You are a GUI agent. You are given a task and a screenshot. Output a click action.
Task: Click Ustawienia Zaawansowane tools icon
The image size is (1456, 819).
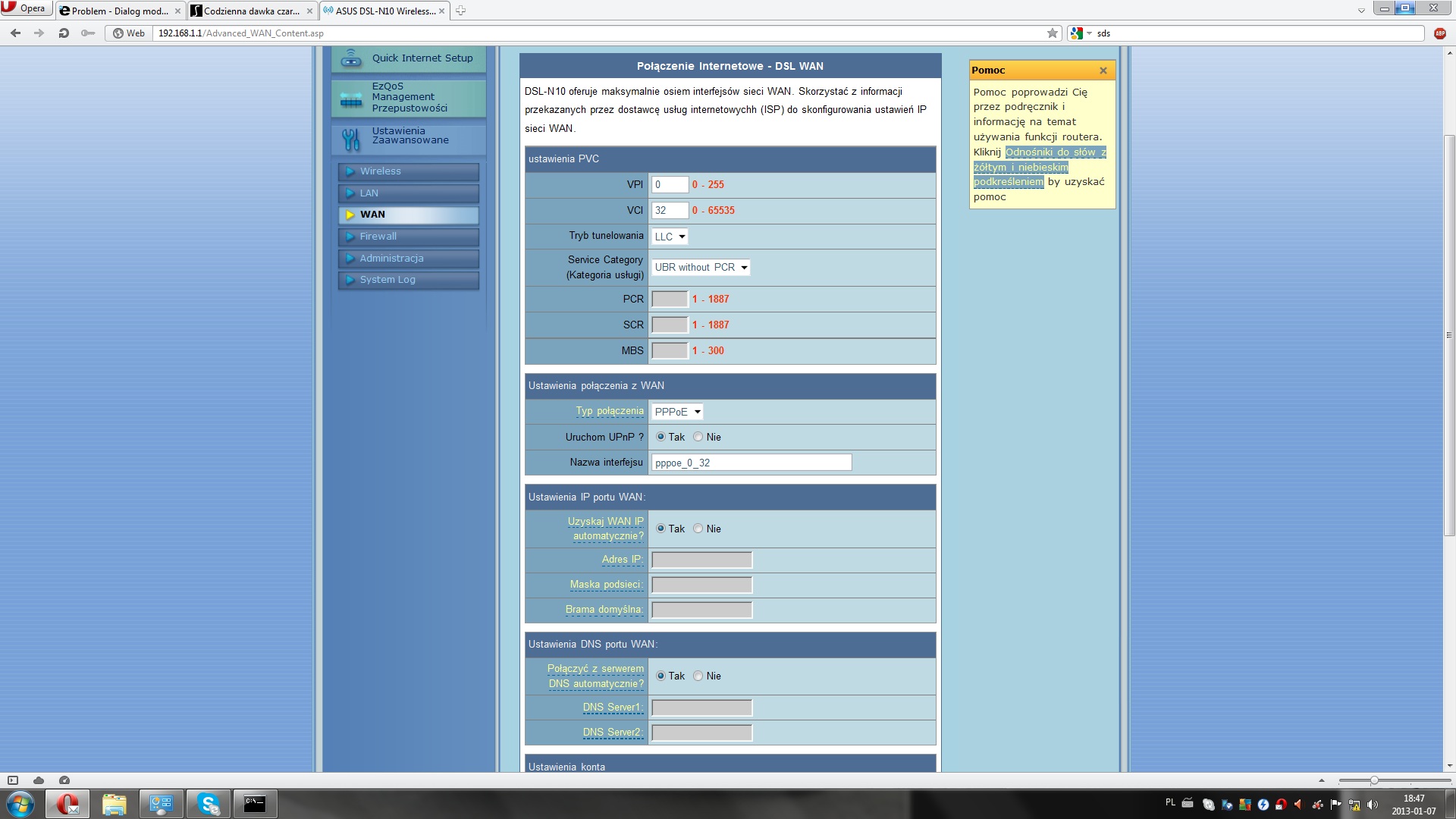coord(350,139)
